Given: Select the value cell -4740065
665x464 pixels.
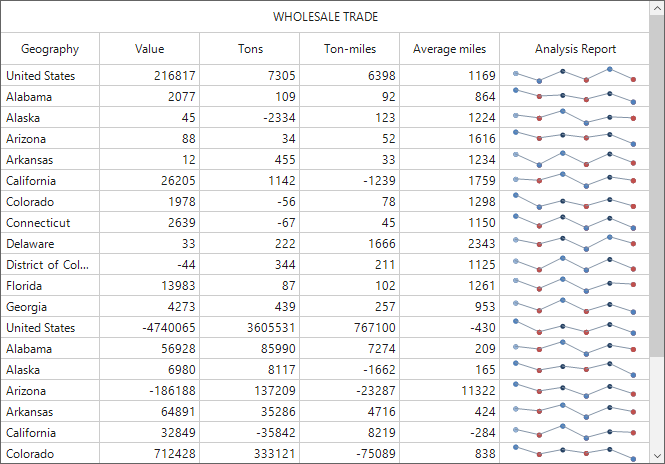Looking at the screenshot, I should pos(149,327).
